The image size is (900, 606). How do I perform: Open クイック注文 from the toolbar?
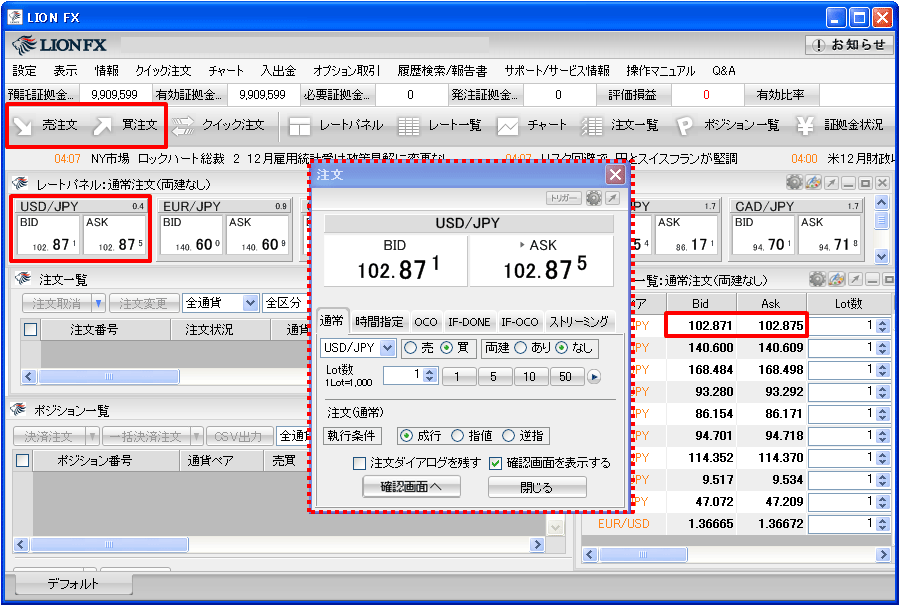219,125
